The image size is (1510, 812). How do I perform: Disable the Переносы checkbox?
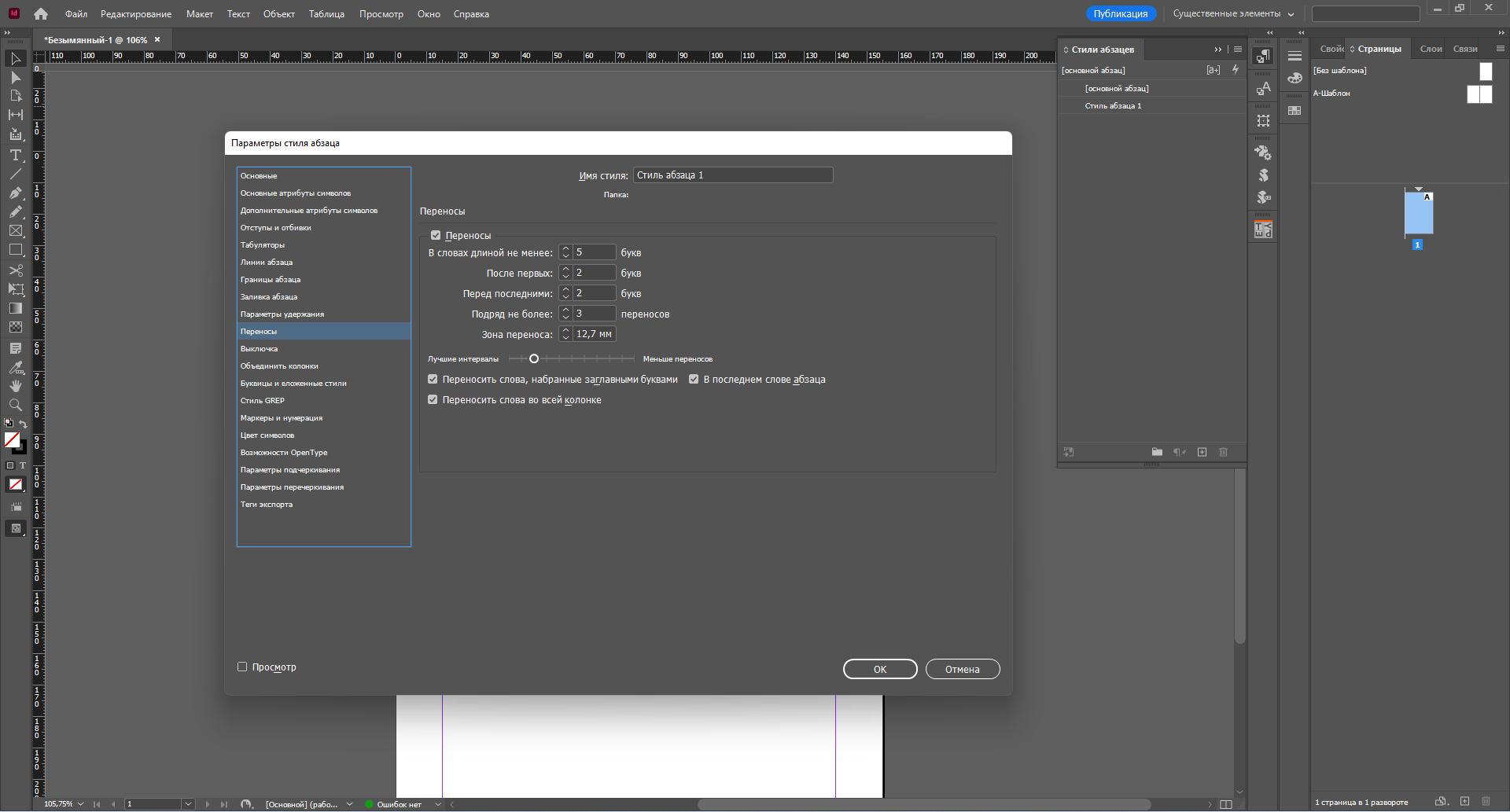436,236
